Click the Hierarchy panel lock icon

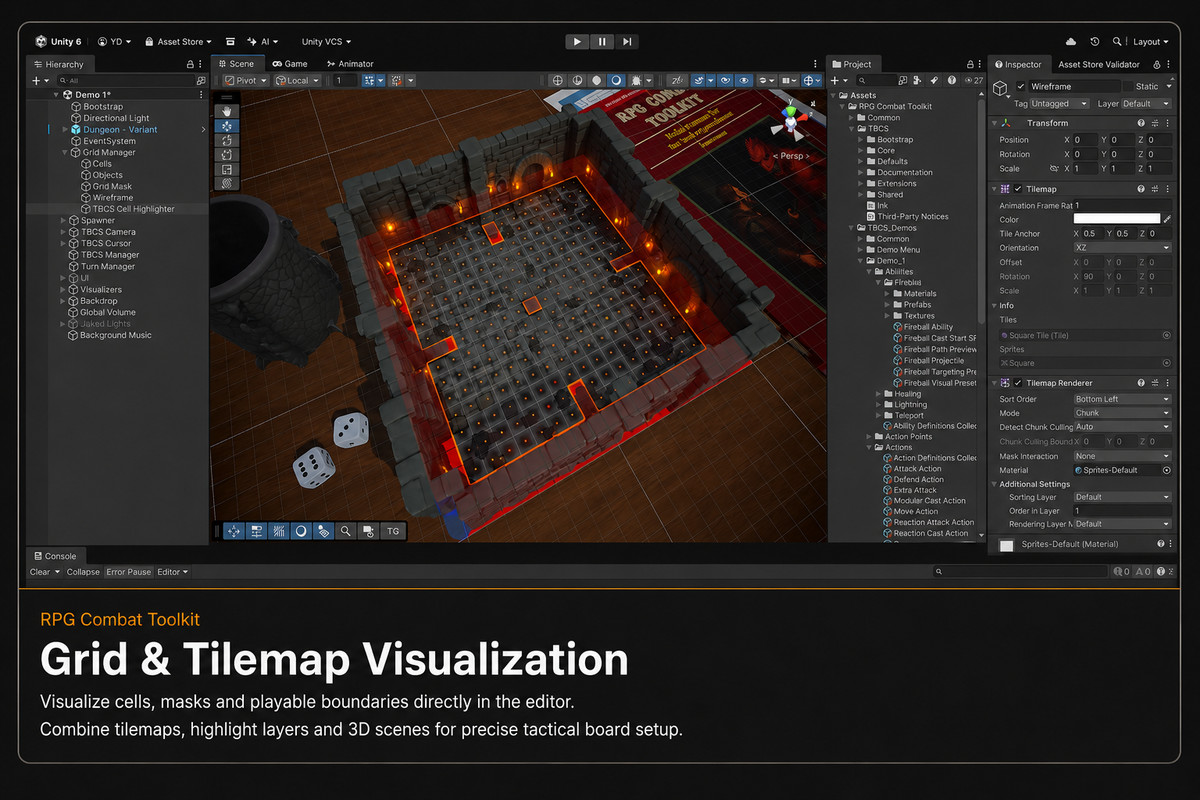pyautogui.click(x=190, y=64)
